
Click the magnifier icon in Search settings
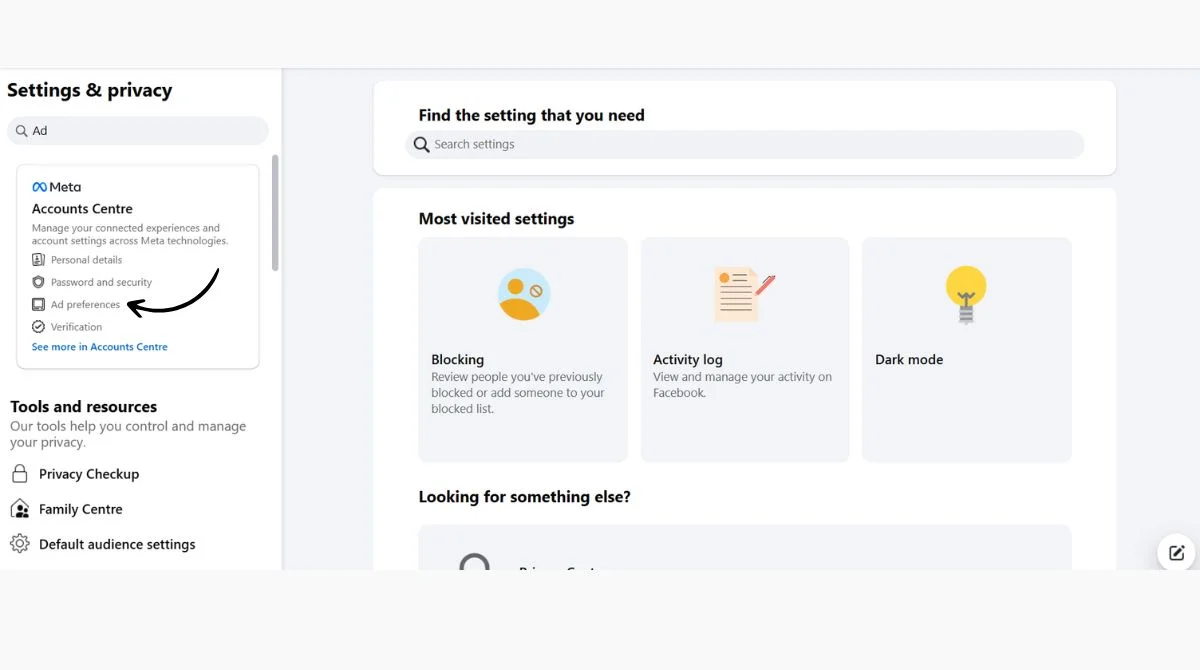[x=422, y=144]
